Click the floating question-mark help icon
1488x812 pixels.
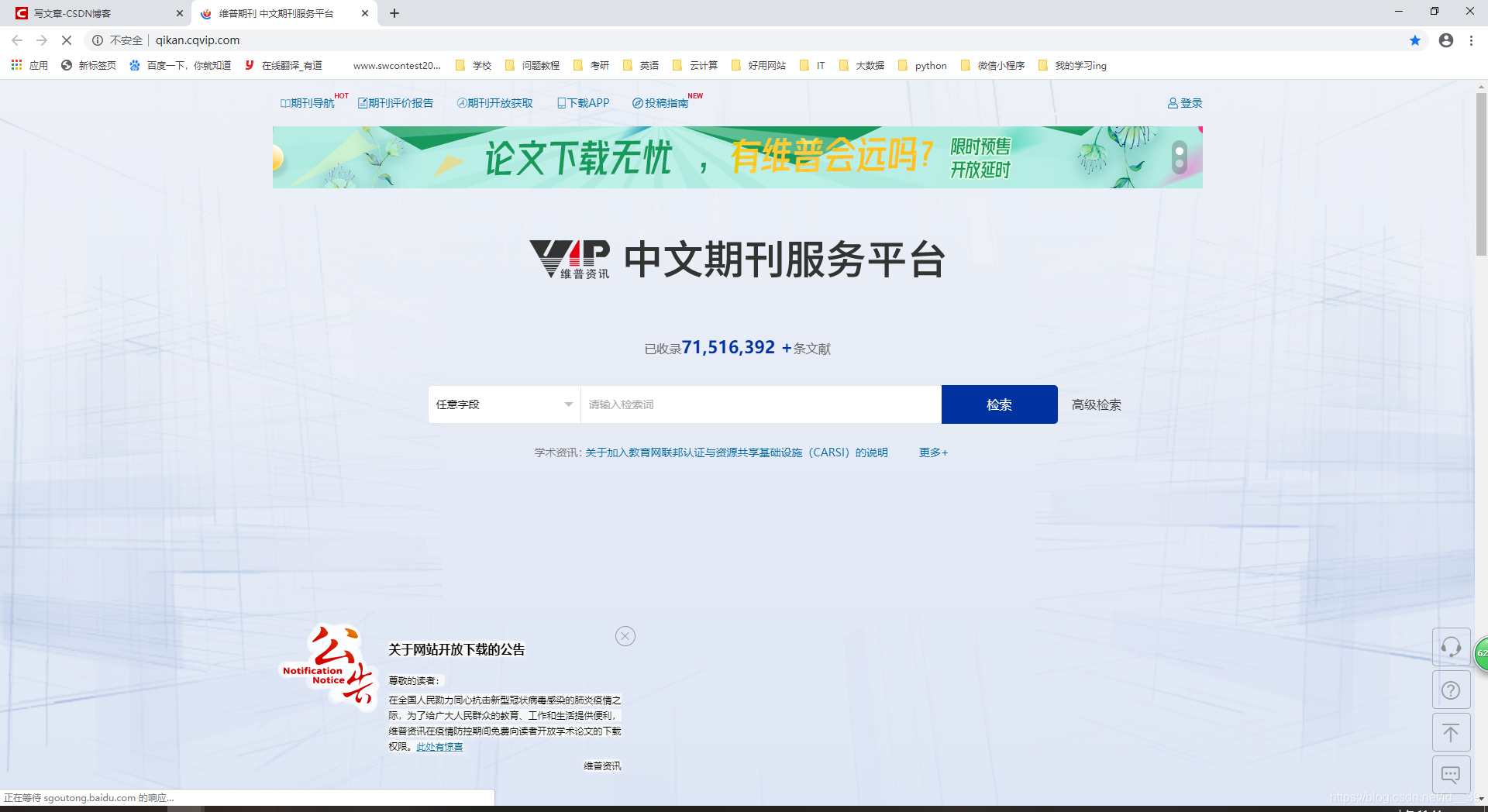pos(1451,690)
